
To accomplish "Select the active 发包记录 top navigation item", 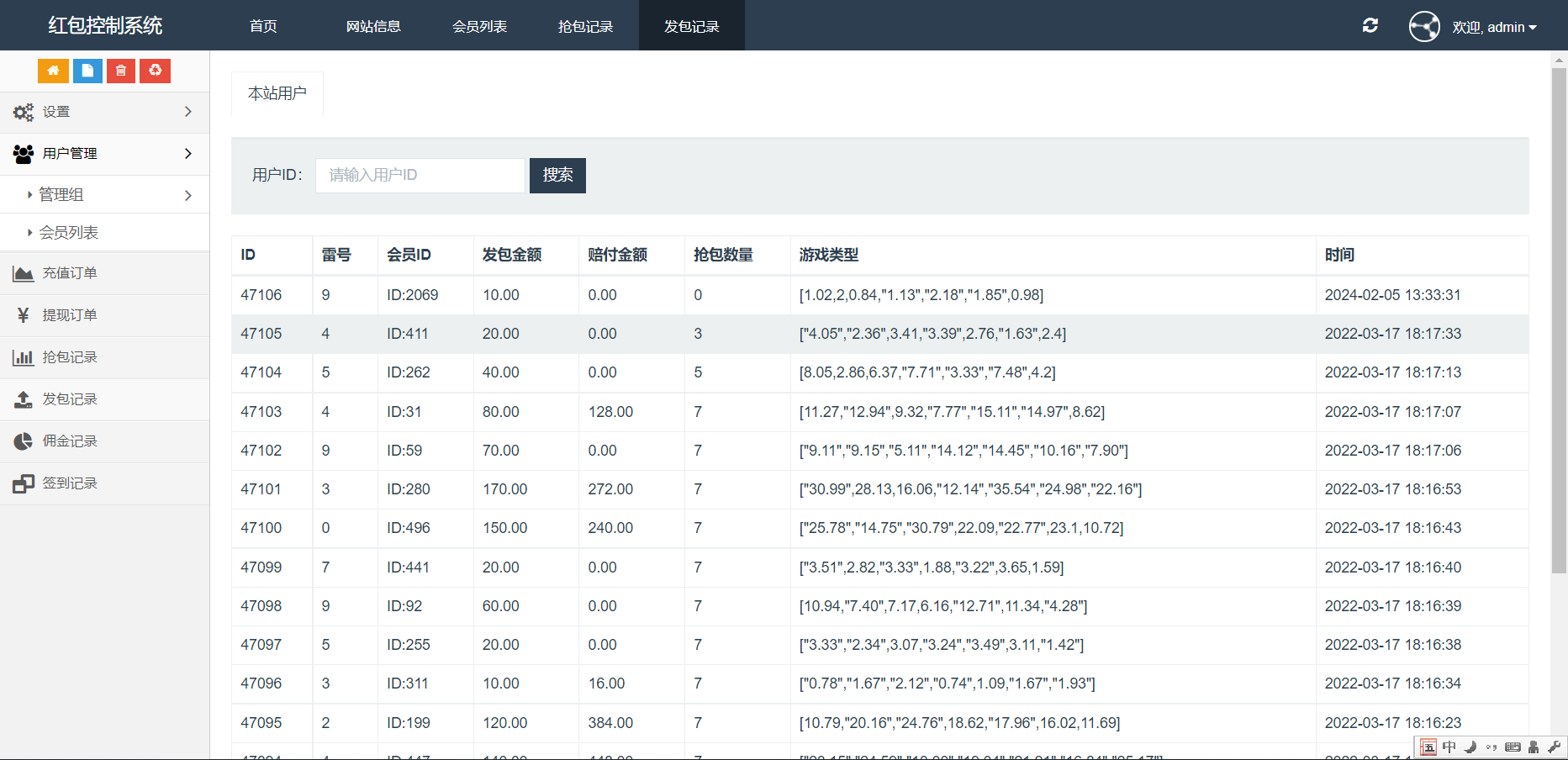I will tap(691, 26).
